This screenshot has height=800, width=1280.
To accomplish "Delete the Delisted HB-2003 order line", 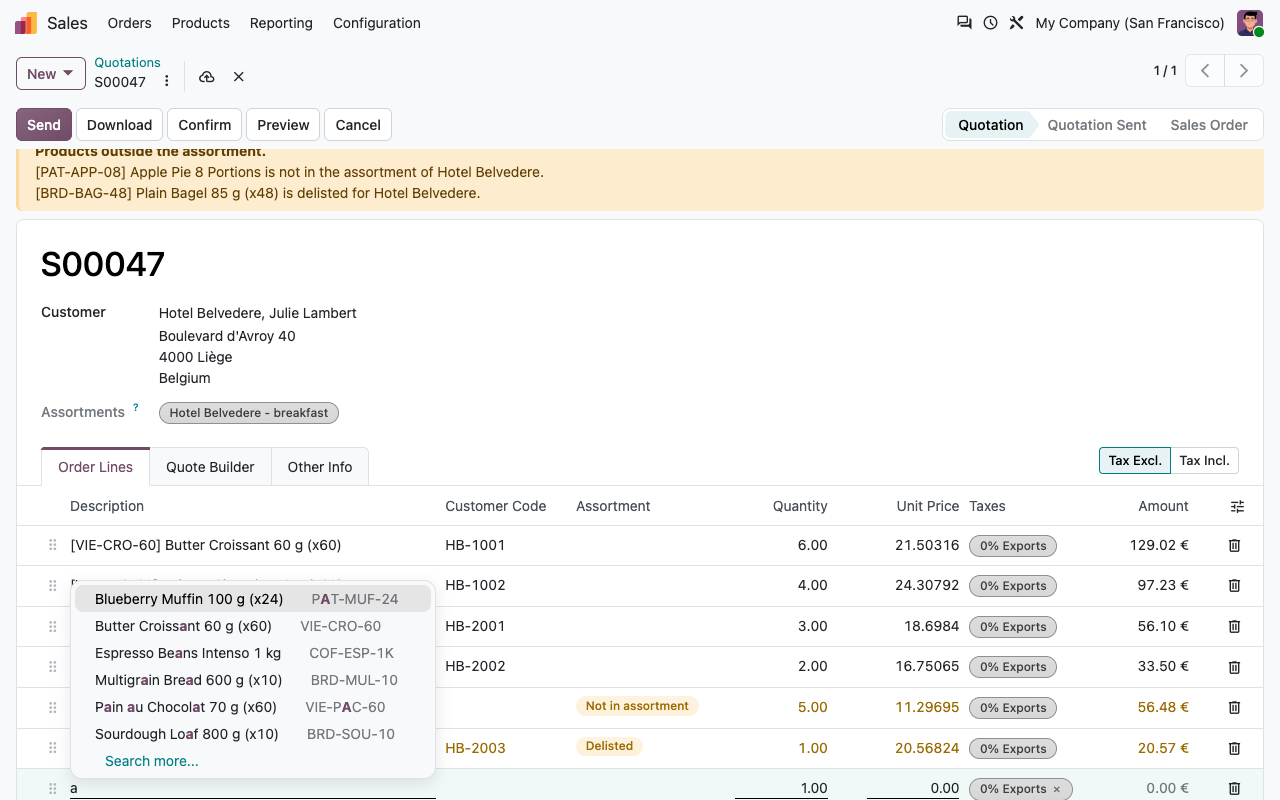I will coord(1234,748).
